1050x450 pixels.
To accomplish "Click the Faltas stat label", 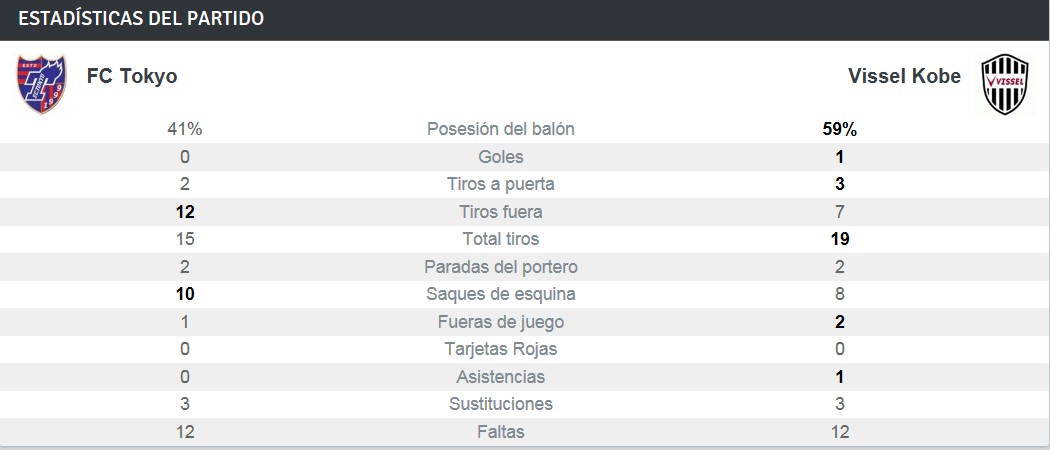I will point(500,432).
